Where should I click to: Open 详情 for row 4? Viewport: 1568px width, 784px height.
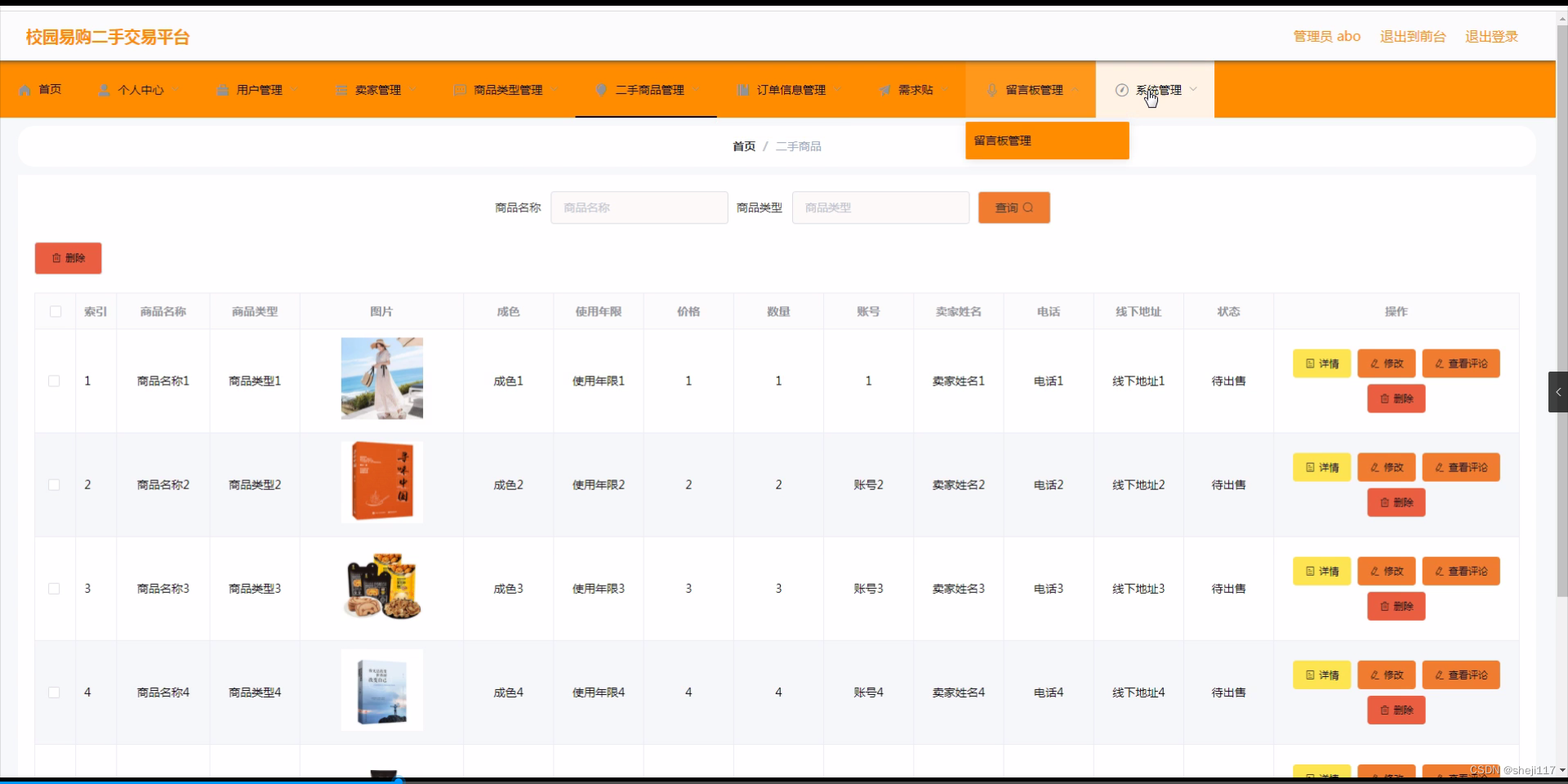coord(1321,675)
